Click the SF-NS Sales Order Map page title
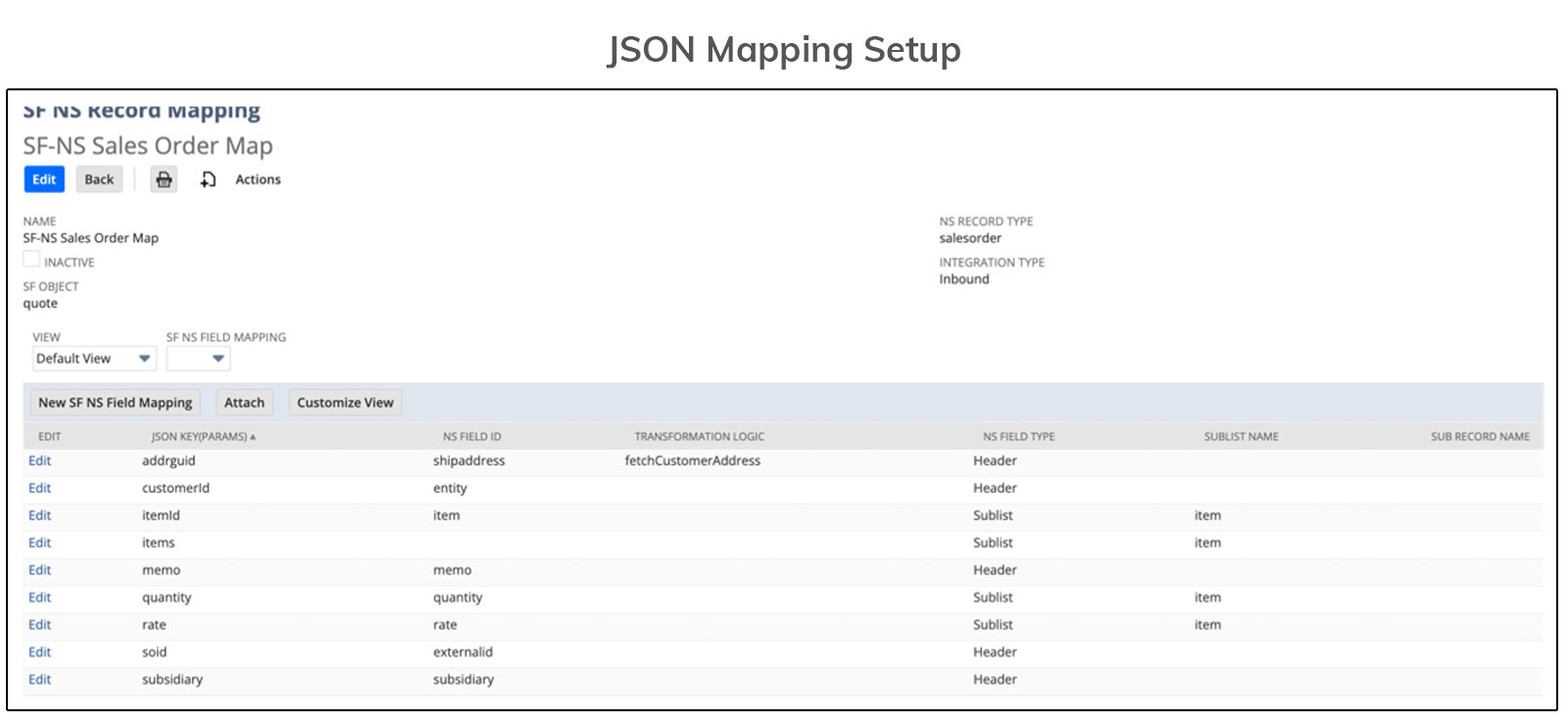Screen dimensions: 1568x724 pyautogui.click(x=148, y=146)
